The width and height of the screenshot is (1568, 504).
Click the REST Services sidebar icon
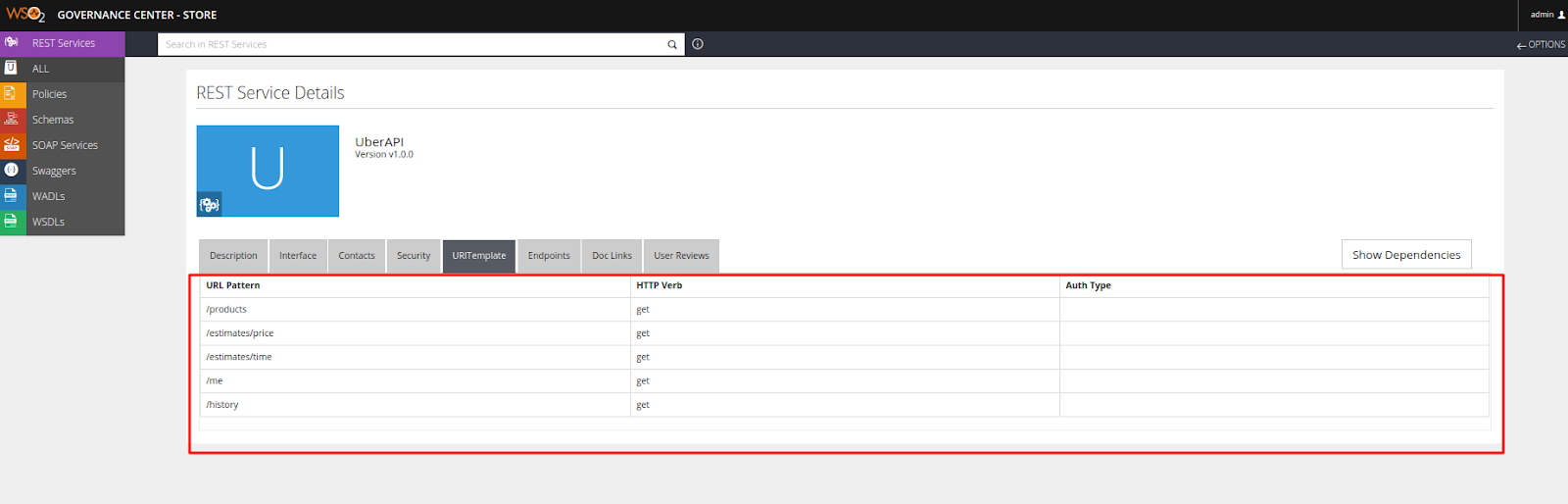coord(12,42)
